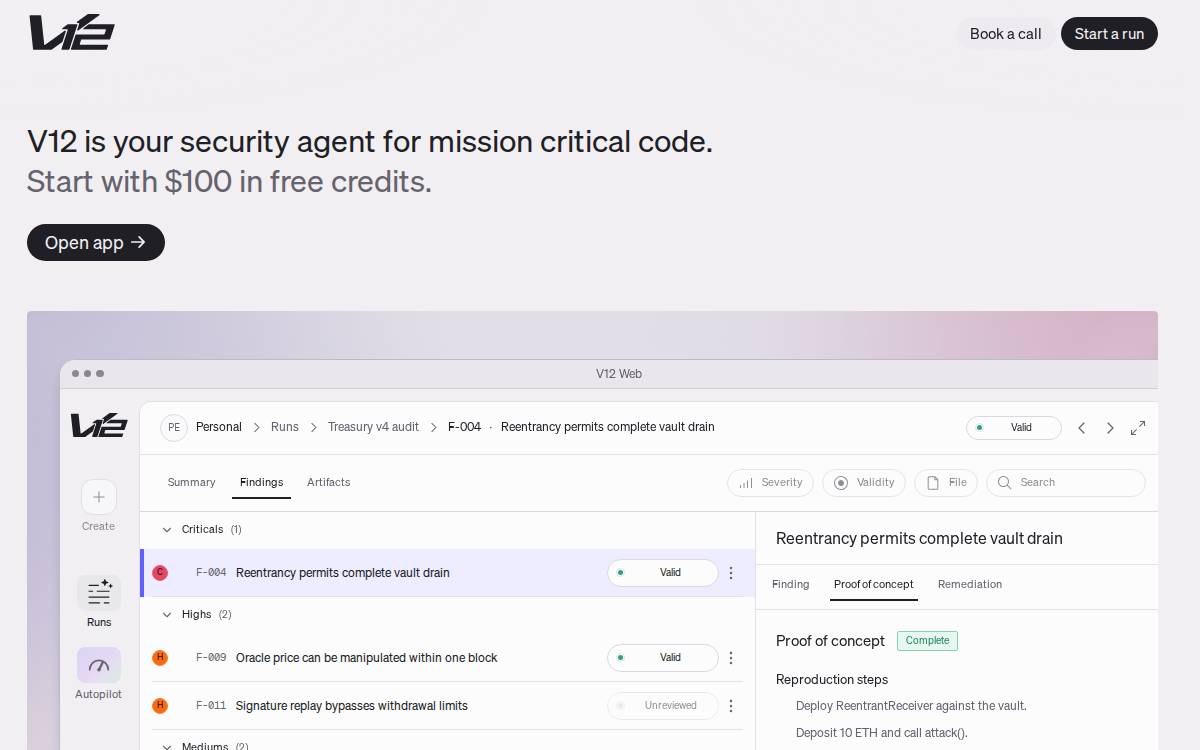This screenshot has width=1200, height=750.
Task: Change the Valid status on F-004 row
Action: coord(662,573)
